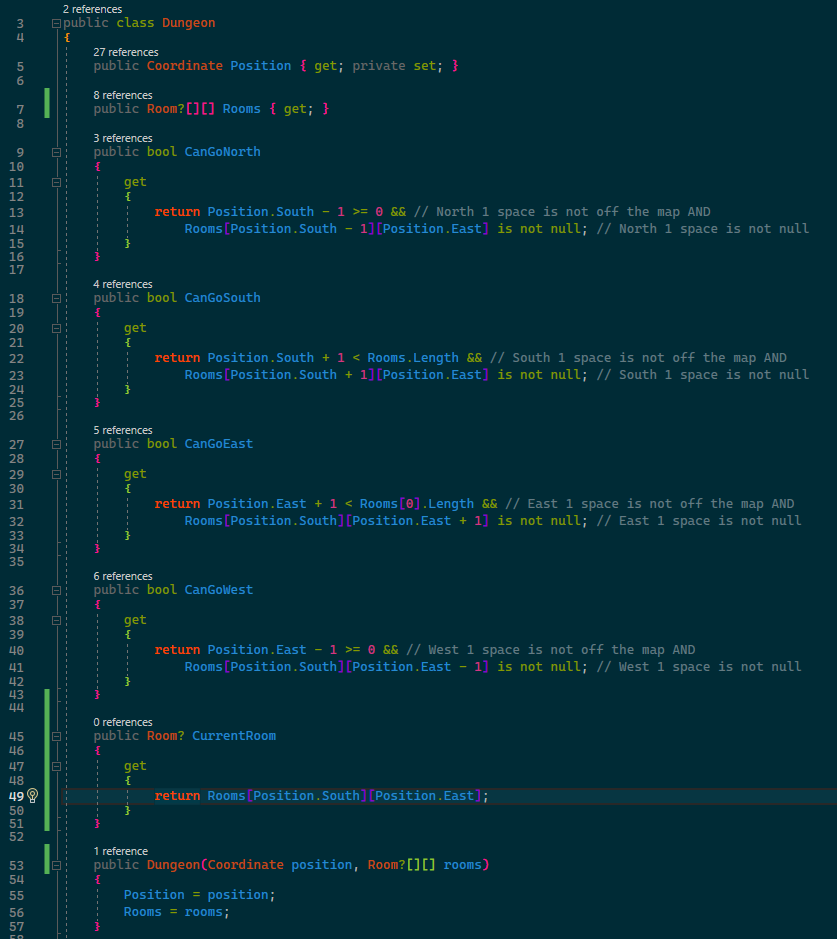Open the '1 reference' CodeLens above constructor
Viewport: 837px width, 939px height.
[x=120, y=852]
